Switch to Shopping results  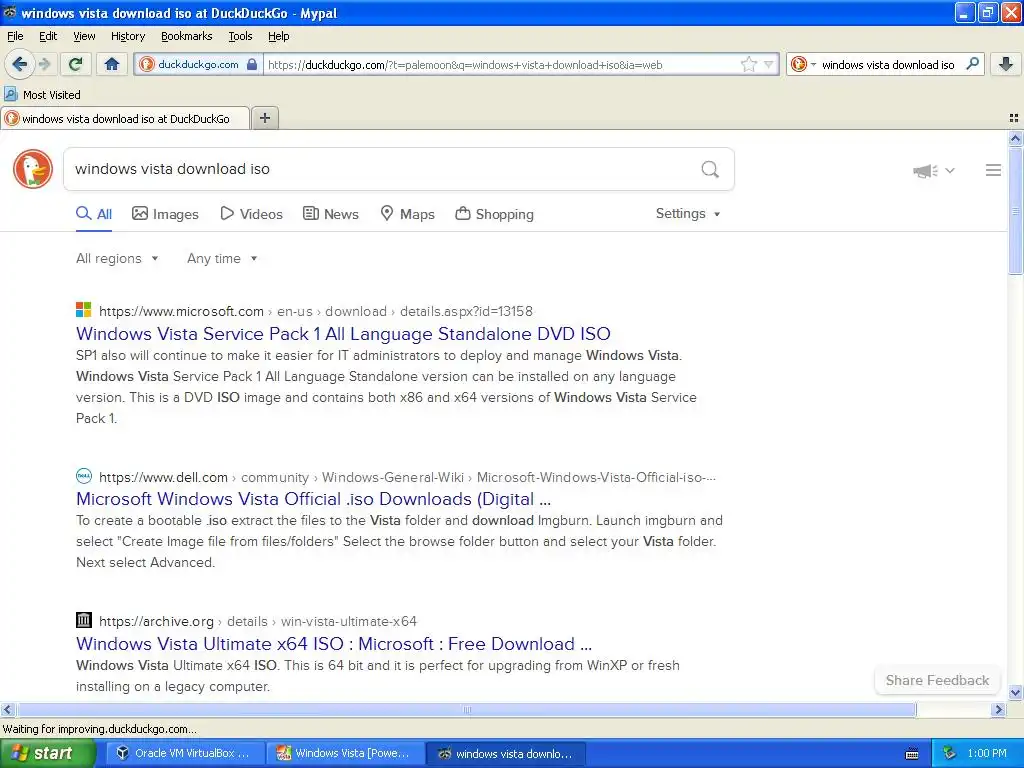[494, 214]
